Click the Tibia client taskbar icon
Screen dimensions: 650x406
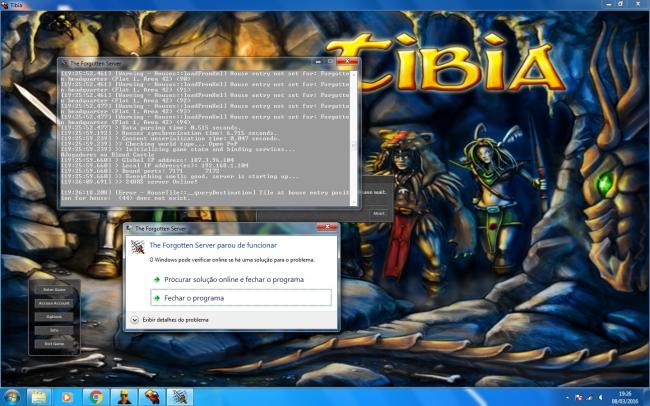point(152,397)
